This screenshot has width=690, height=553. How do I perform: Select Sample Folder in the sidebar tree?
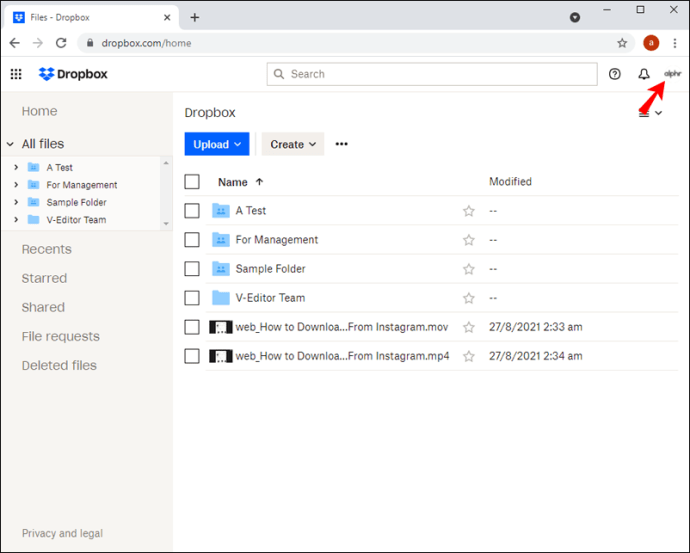[x=77, y=202]
